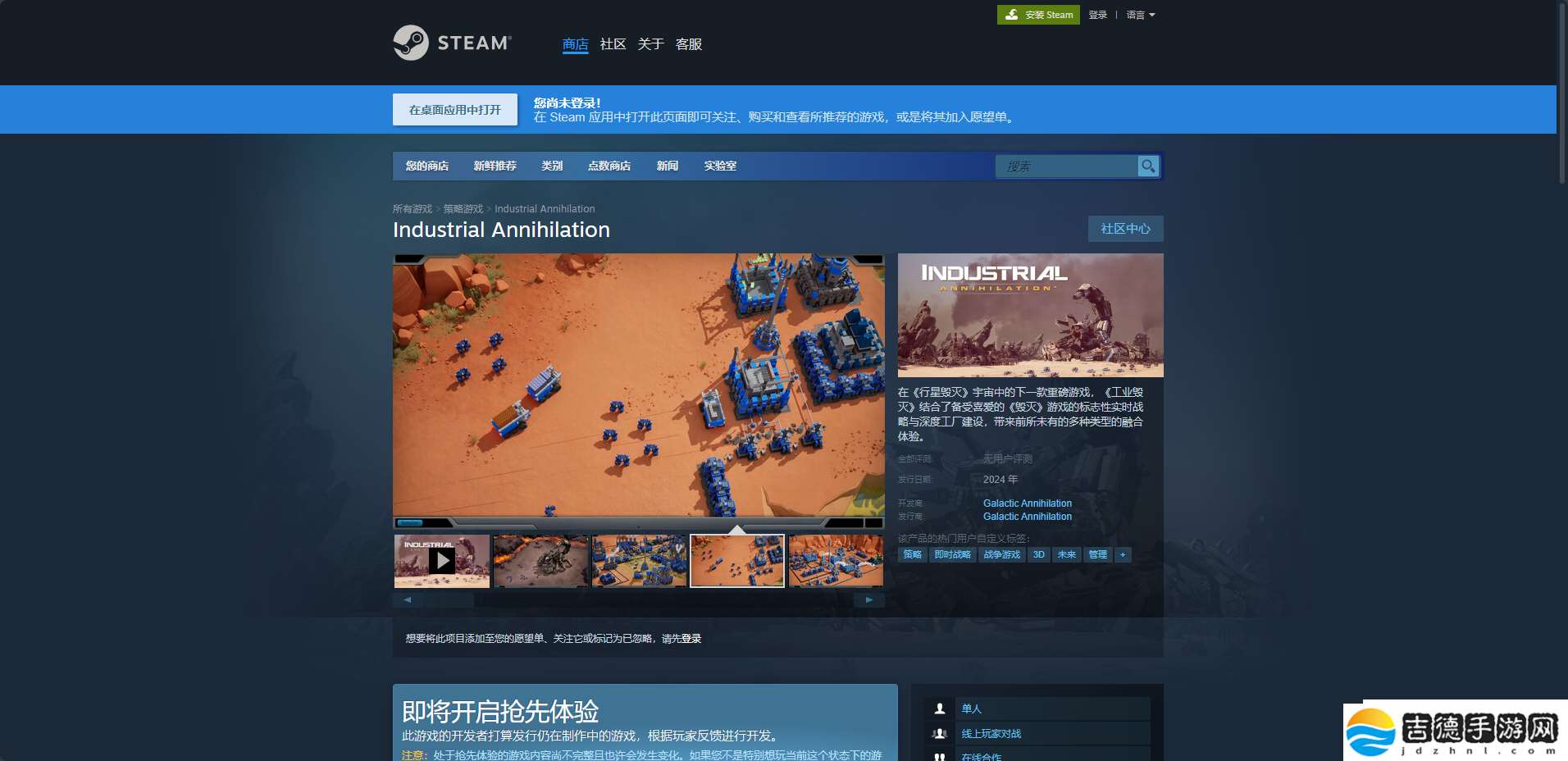The width and height of the screenshot is (1568, 761).
Task: Open the 语言 language dropdown
Action: tap(1140, 15)
